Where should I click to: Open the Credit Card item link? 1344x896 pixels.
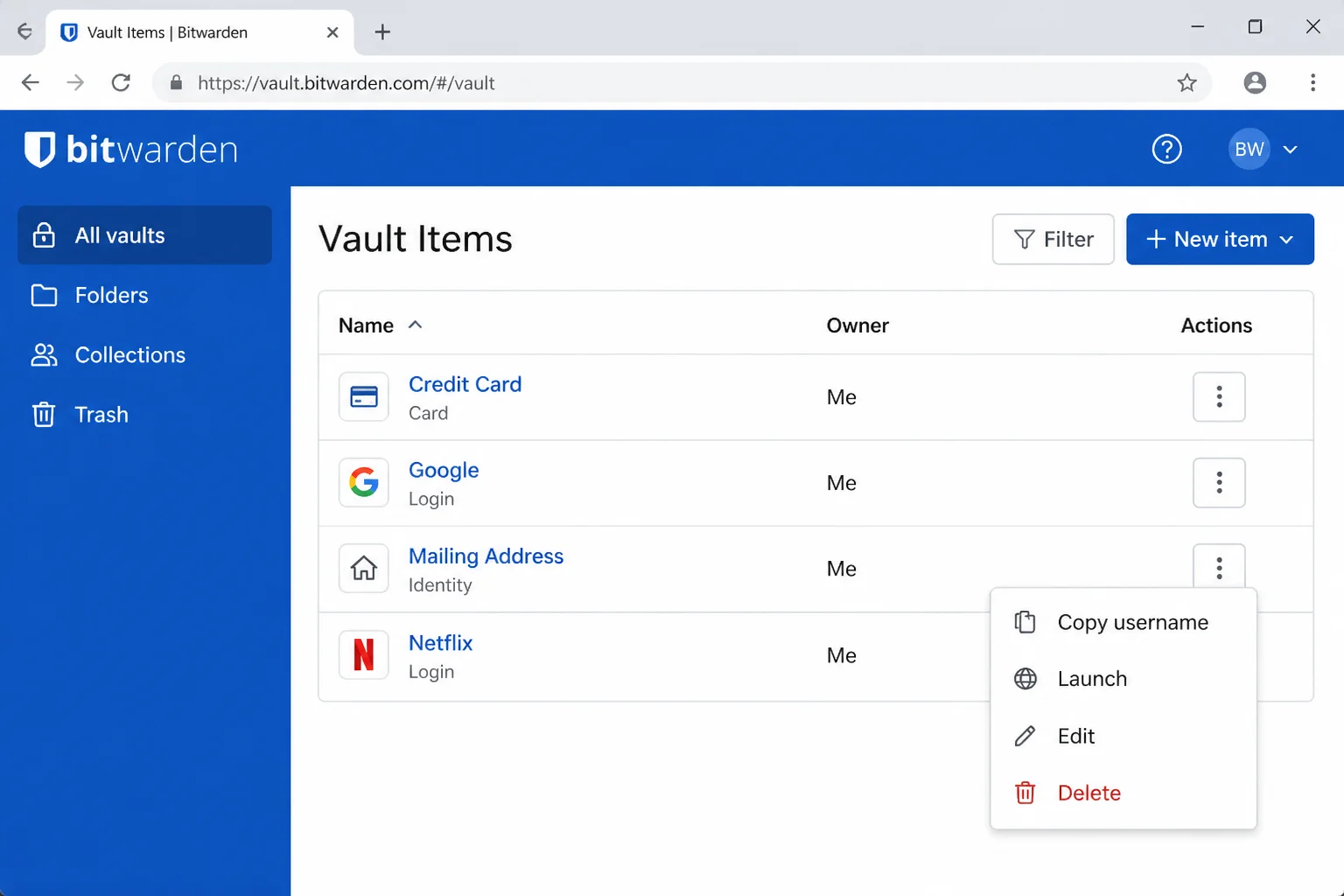(465, 384)
